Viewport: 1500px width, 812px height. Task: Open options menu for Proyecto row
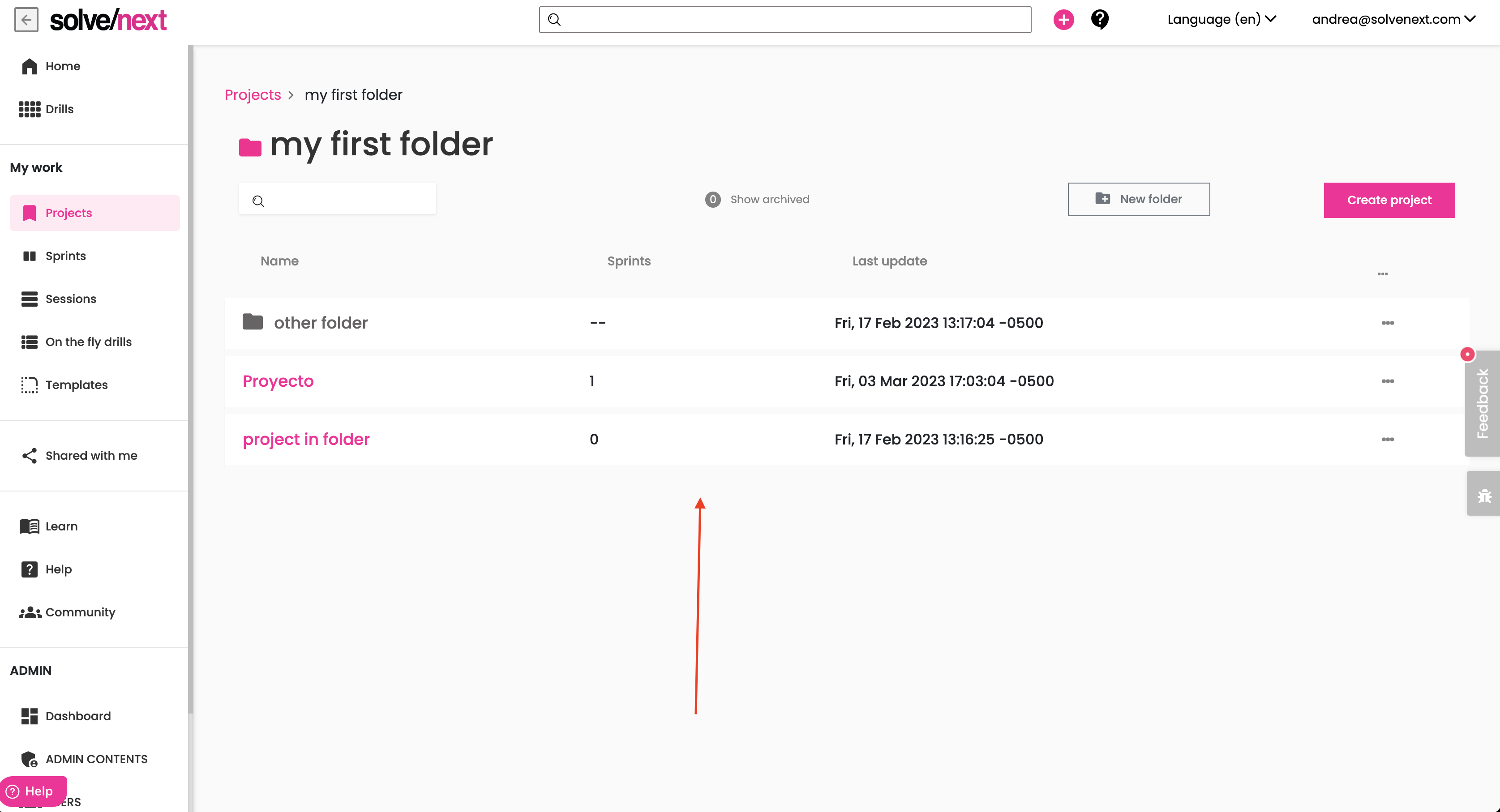(1387, 381)
